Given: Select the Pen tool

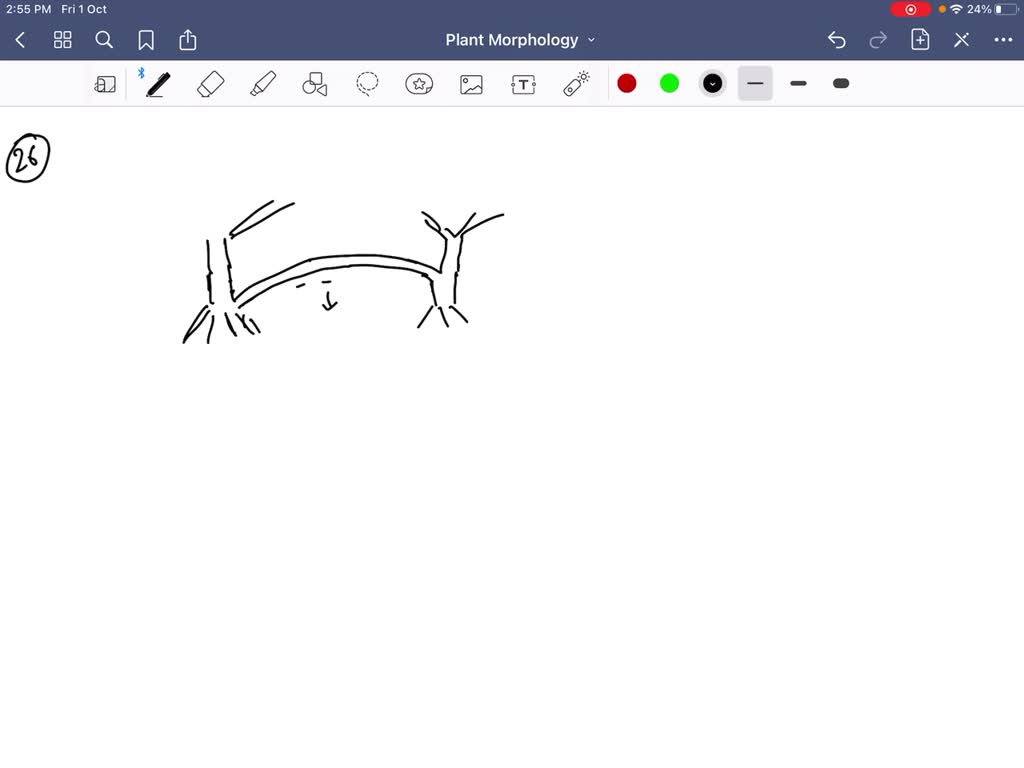Looking at the screenshot, I should (157, 84).
